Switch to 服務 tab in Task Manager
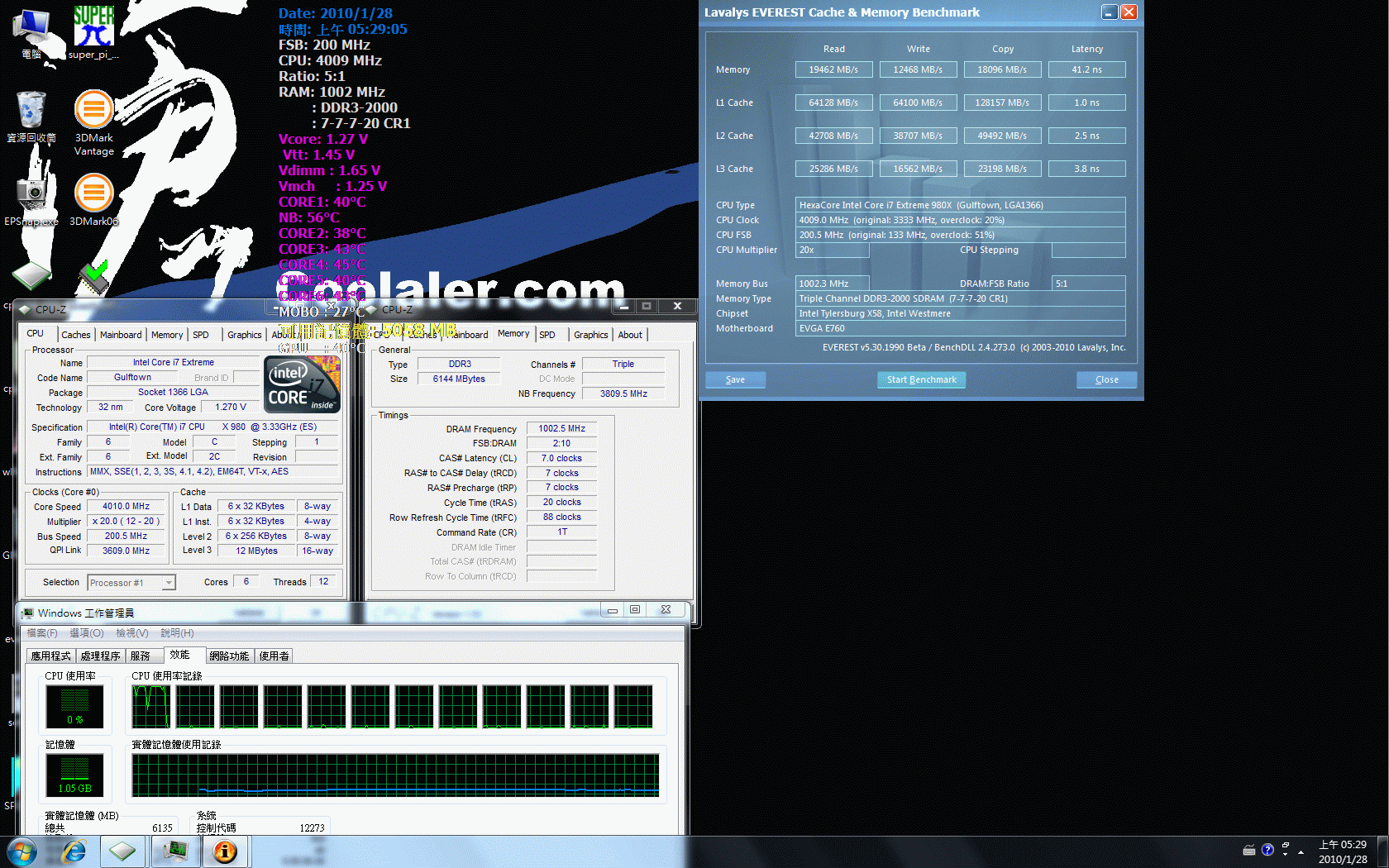This screenshot has height=868, width=1389. [x=142, y=656]
